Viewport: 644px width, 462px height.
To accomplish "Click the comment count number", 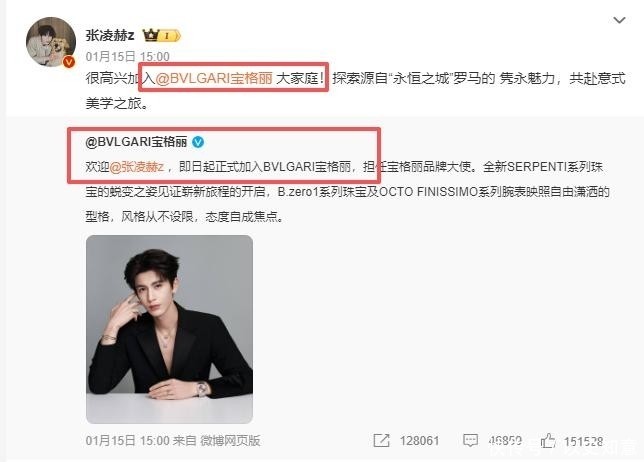I will tap(506, 441).
